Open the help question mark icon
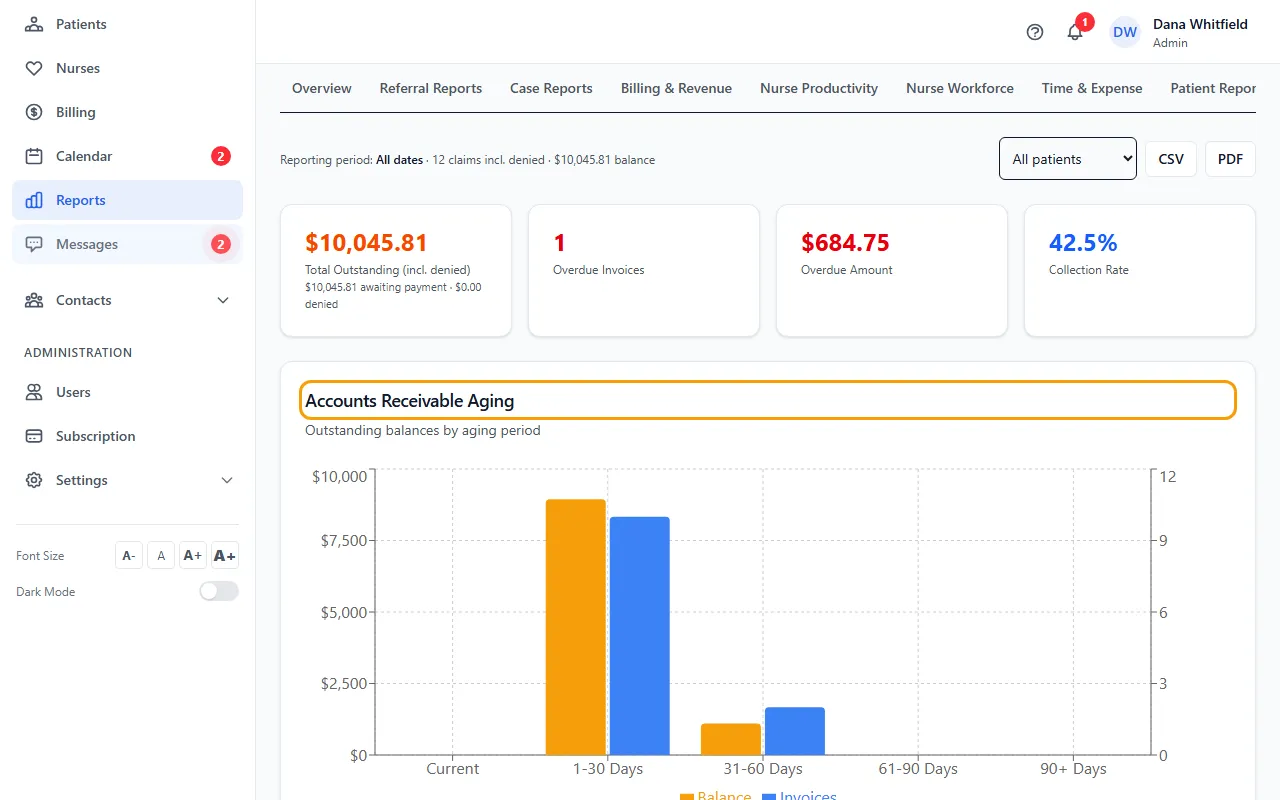This screenshot has height=800, width=1280. pos(1035,32)
